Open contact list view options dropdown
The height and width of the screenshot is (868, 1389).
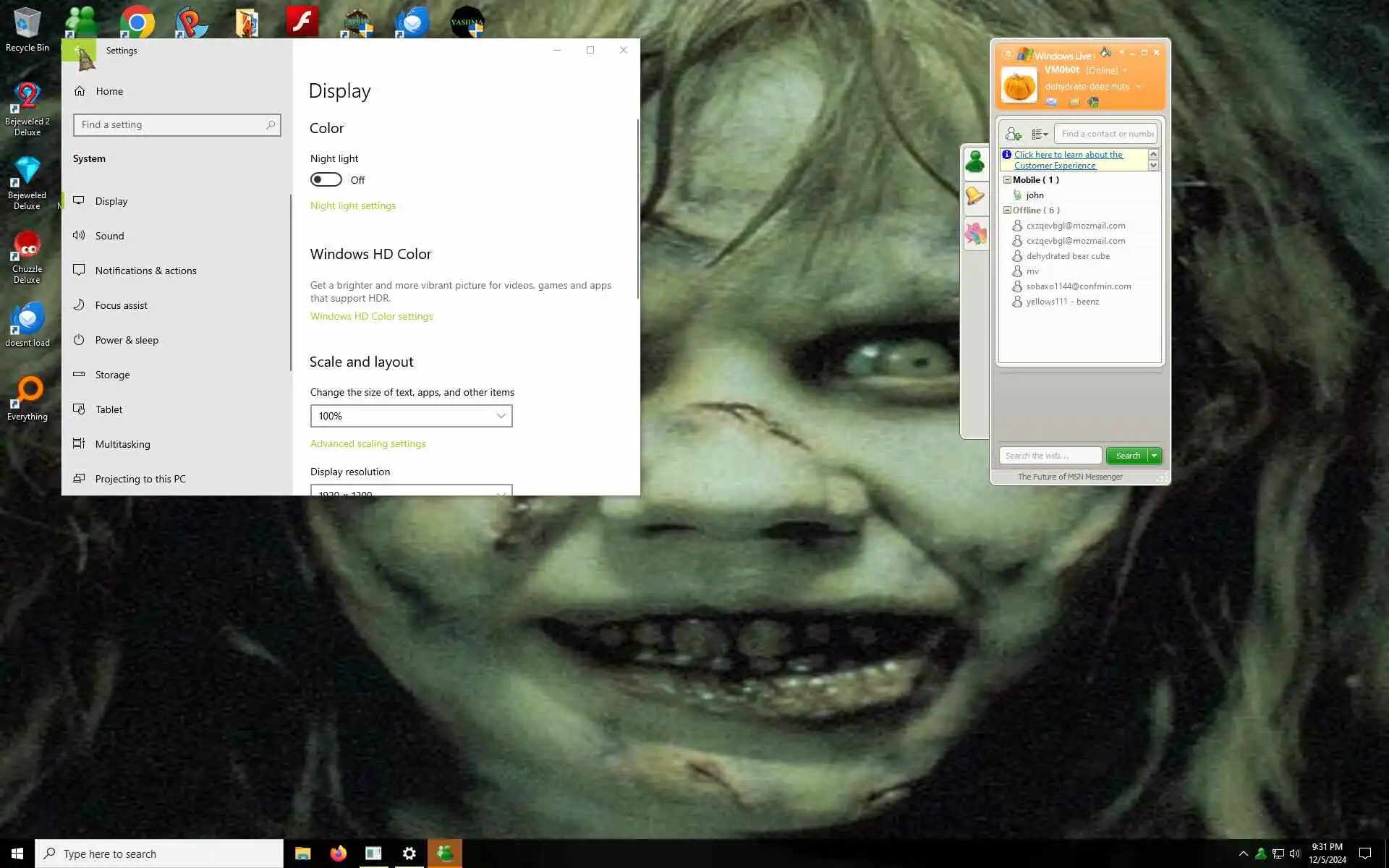[1040, 134]
